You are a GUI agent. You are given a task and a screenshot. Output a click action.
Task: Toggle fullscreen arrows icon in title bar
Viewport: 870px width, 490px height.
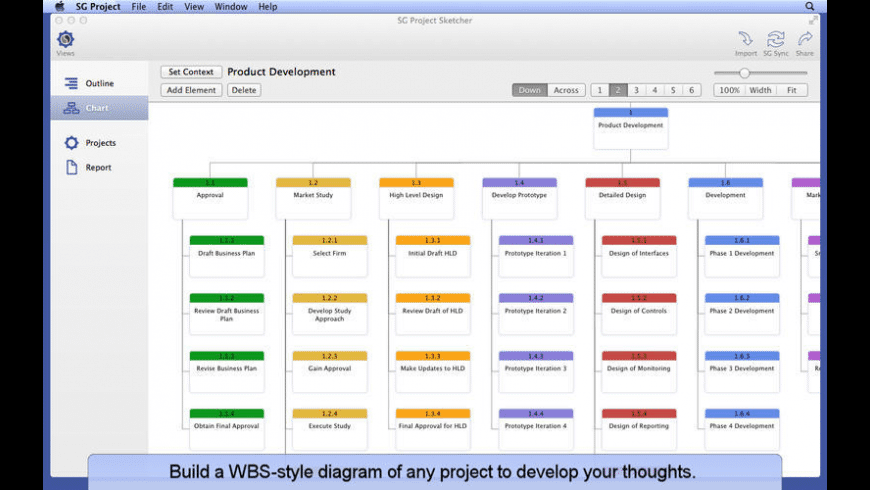click(x=813, y=20)
